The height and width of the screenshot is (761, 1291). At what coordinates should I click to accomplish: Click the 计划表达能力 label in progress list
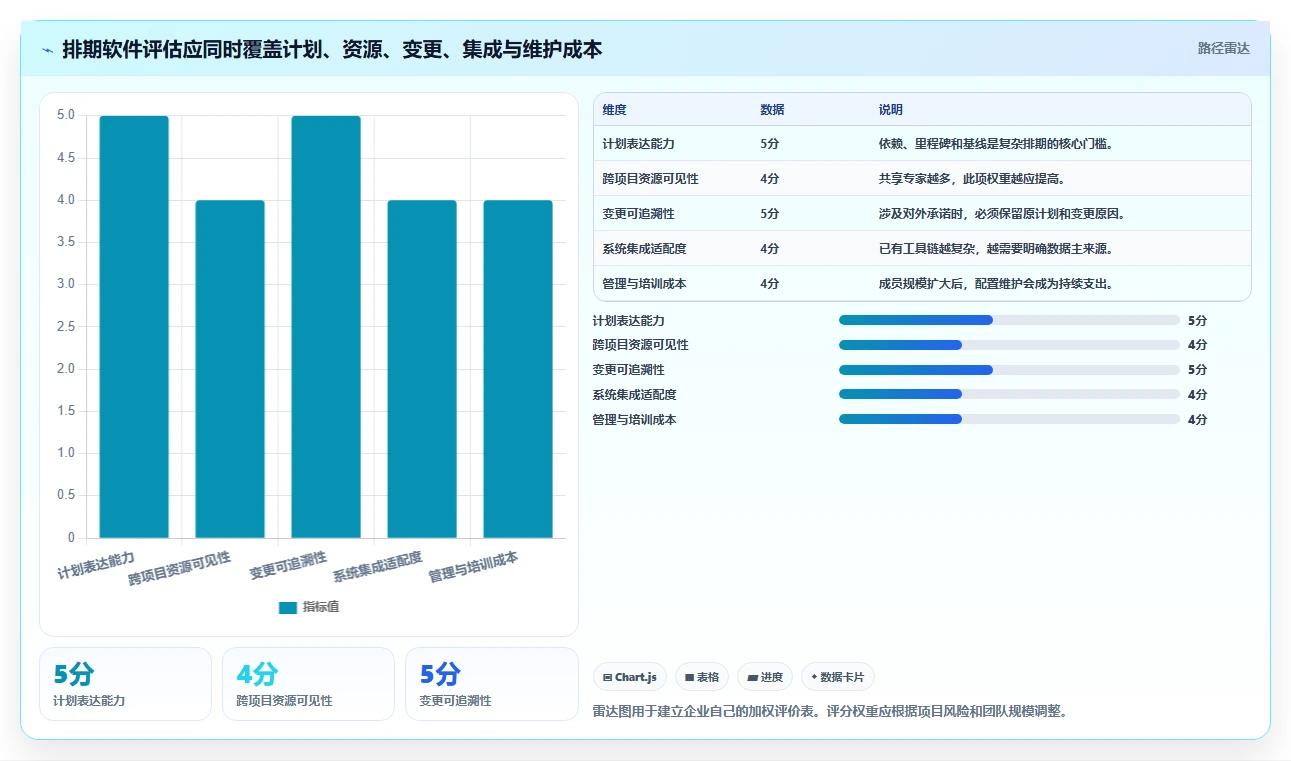[629, 321]
